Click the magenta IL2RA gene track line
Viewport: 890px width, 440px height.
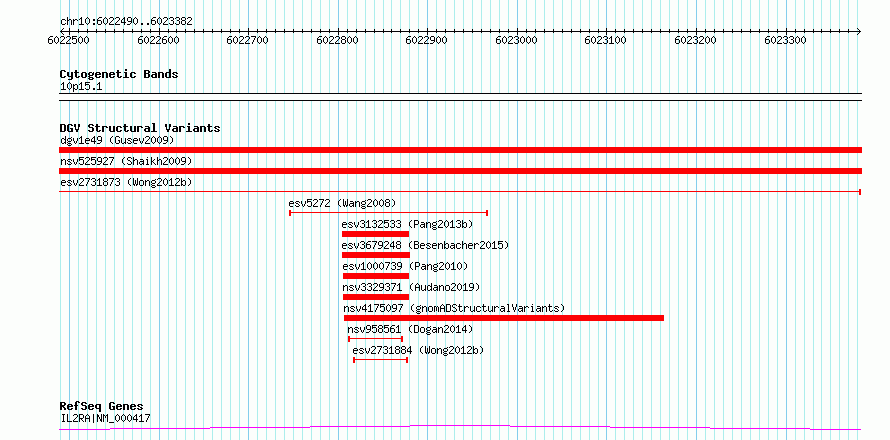[x=460, y=427]
